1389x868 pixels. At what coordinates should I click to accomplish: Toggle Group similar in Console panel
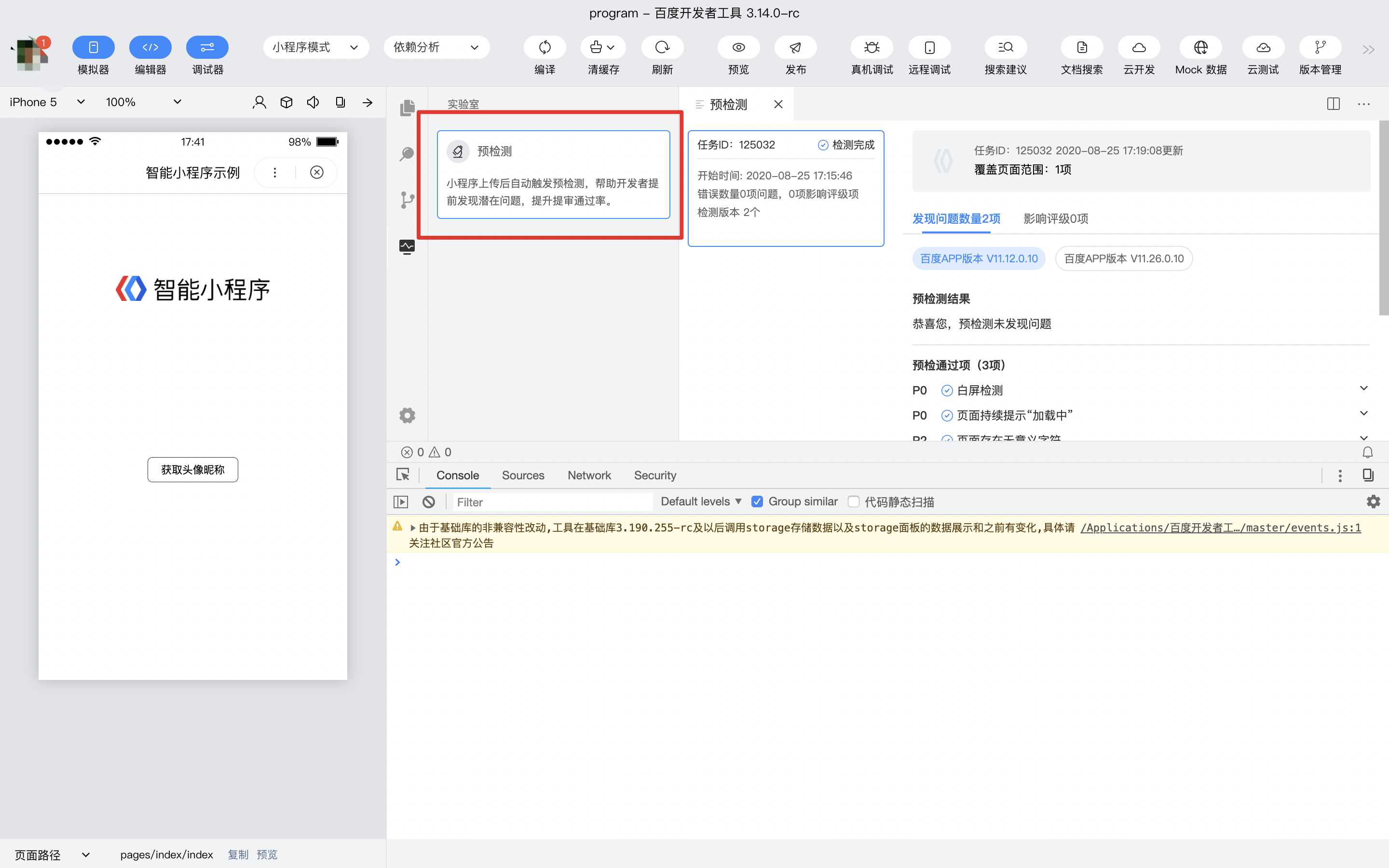[x=757, y=501]
